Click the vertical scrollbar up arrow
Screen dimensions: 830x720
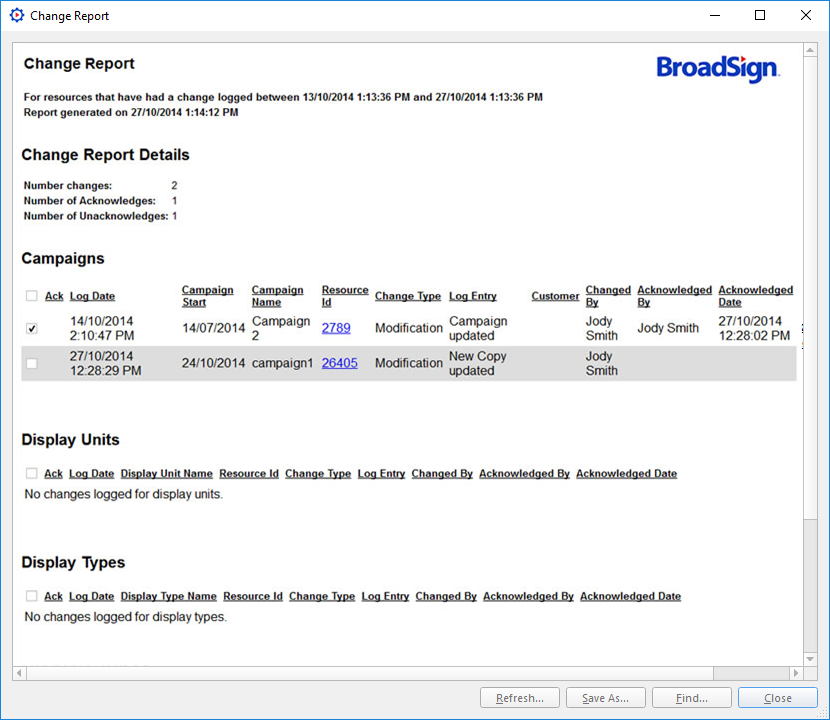coord(809,51)
